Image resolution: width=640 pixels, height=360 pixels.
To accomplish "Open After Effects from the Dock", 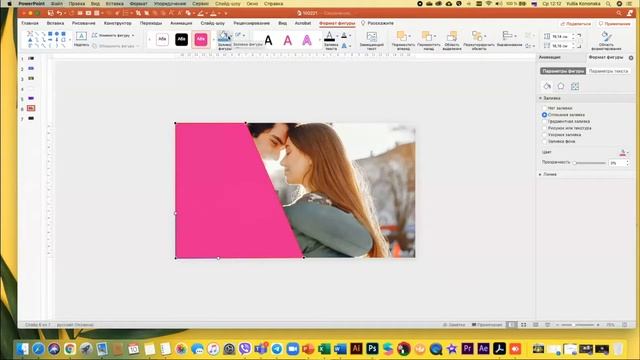I will (483, 349).
